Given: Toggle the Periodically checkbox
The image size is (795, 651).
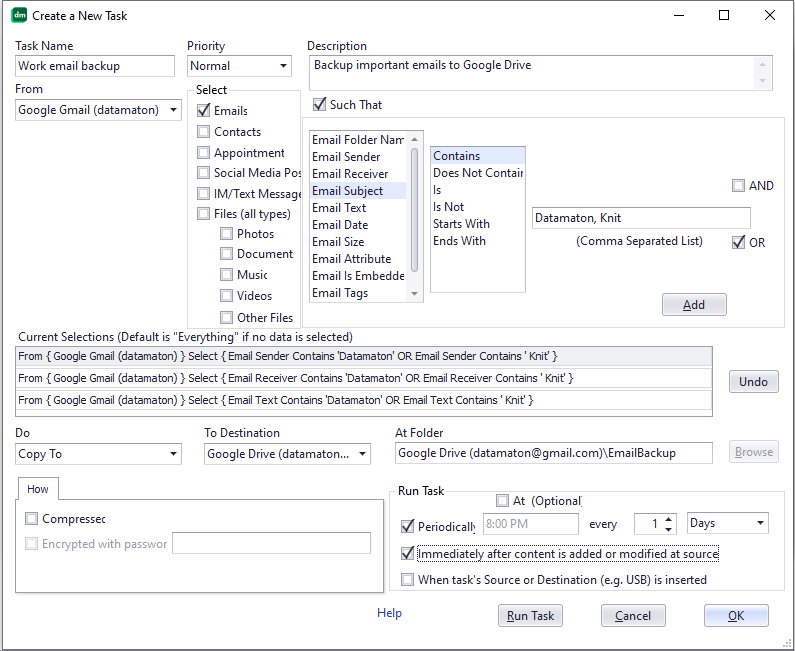Looking at the screenshot, I should tap(407, 526).
